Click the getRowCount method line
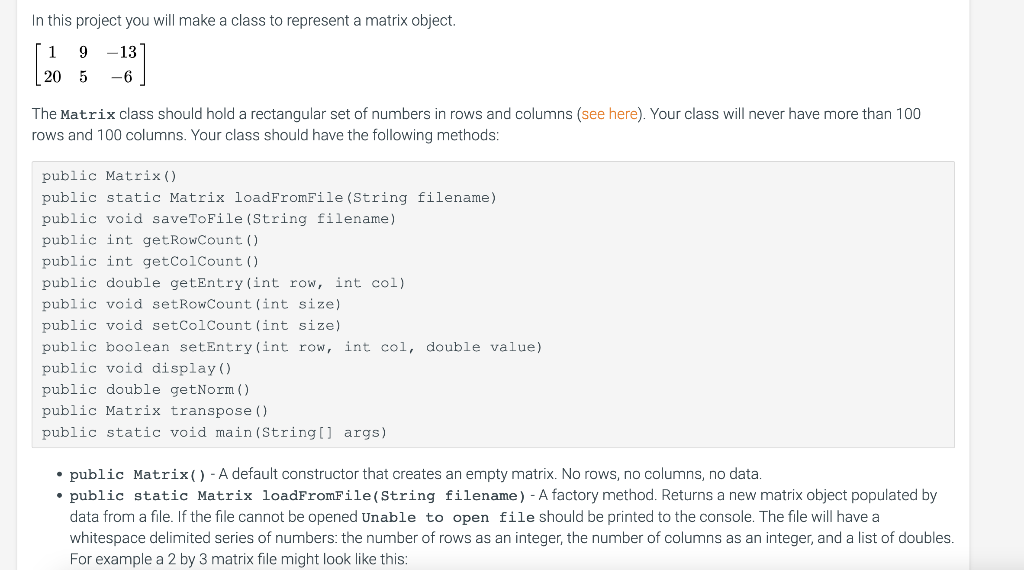This screenshot has width=1024, height=570. (150, 240)
